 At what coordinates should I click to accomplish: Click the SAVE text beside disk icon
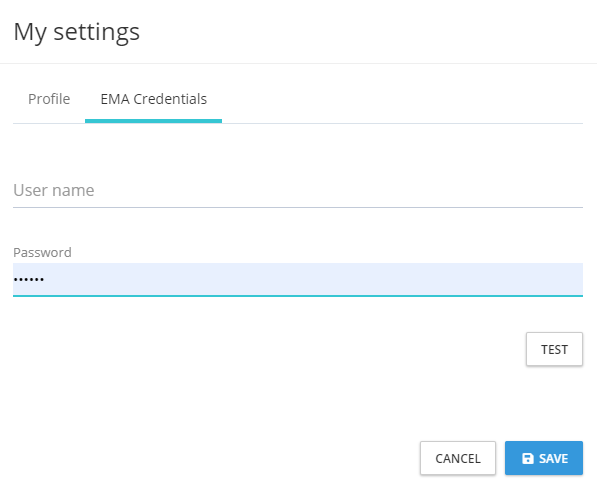click(554, 459)
